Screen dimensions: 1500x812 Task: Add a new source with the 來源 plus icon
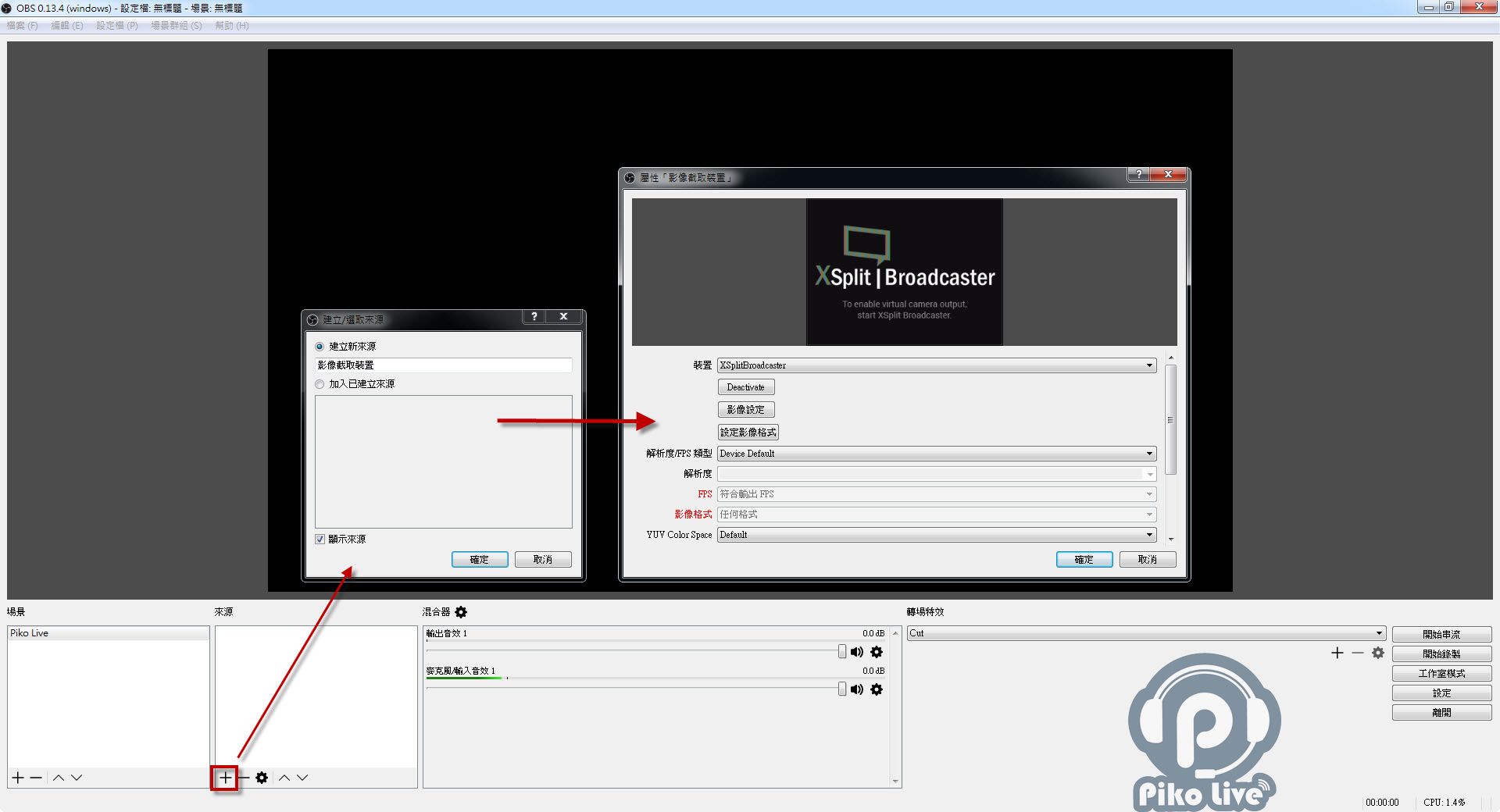225,778
